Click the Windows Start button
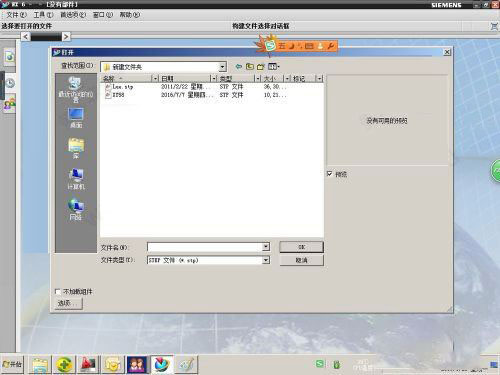This screenshot has width=500, height=375. point(12,364)
